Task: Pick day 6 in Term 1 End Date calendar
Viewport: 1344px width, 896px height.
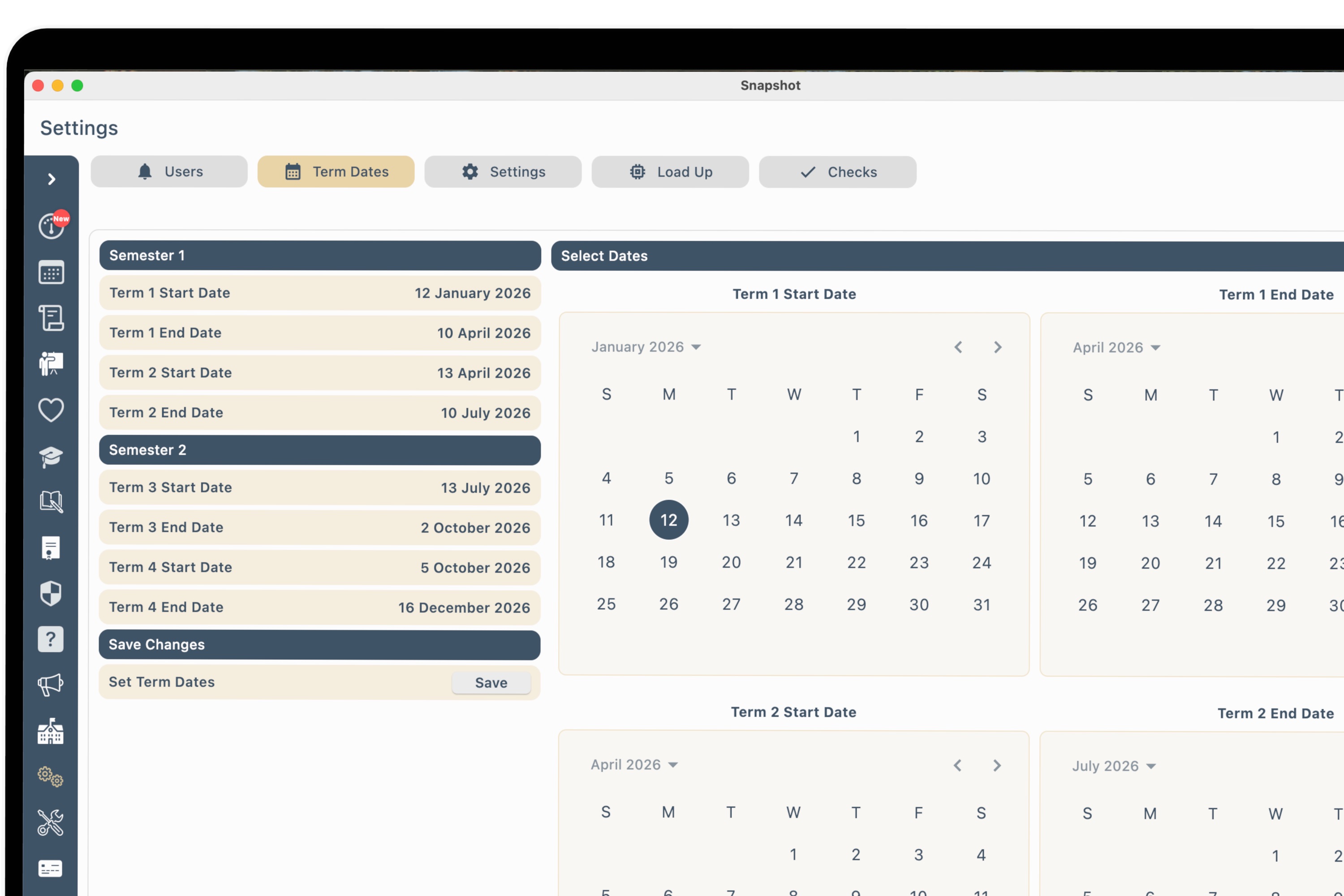Action: [x=1150, y=479]
